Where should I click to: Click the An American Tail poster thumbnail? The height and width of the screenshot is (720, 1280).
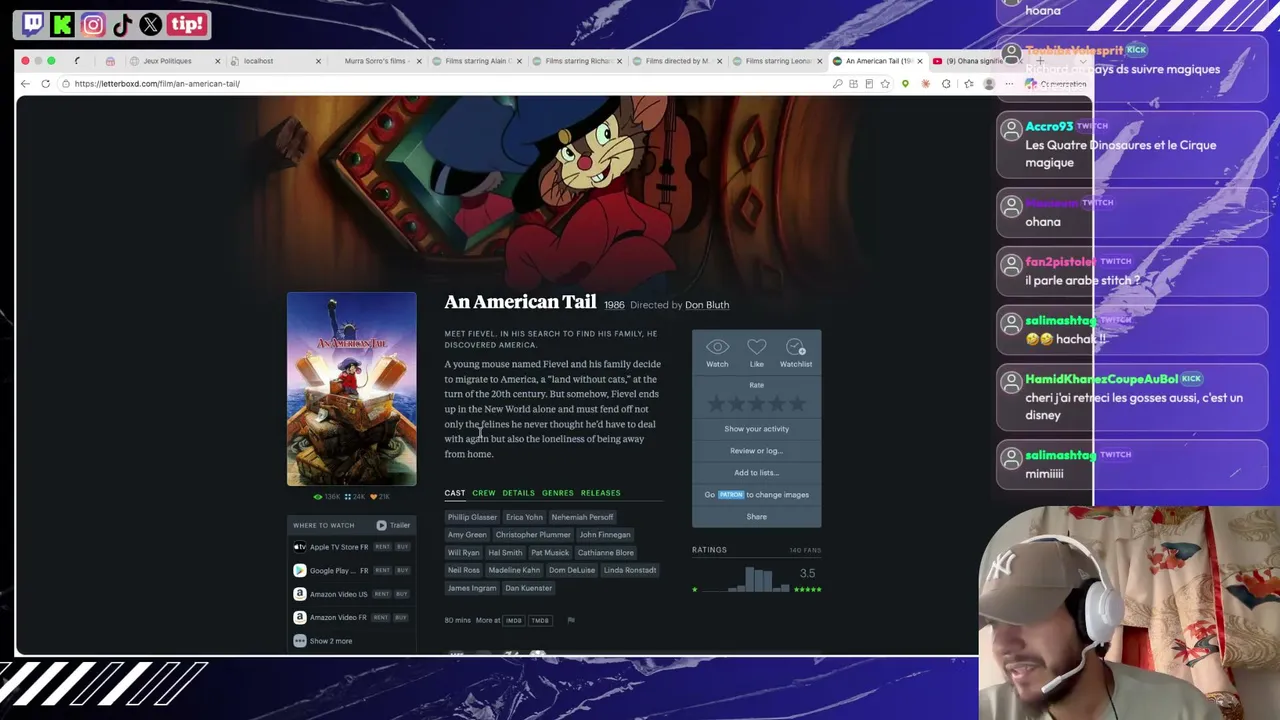coord(352,389)
